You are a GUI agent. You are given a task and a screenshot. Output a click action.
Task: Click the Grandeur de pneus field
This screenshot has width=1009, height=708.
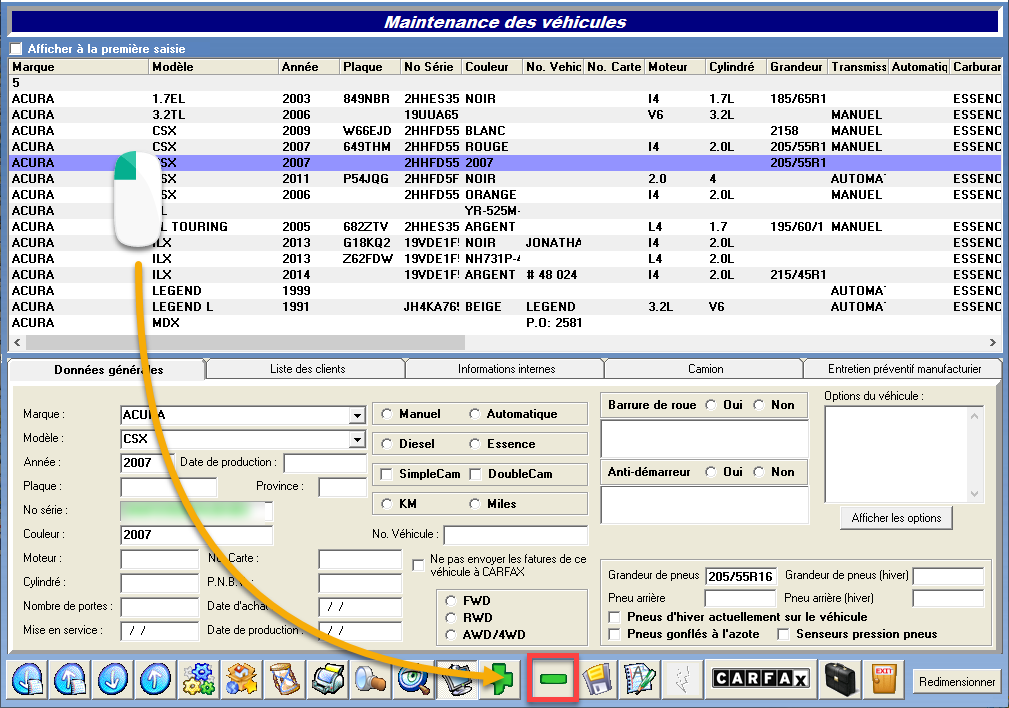click(x=741, y=576)
